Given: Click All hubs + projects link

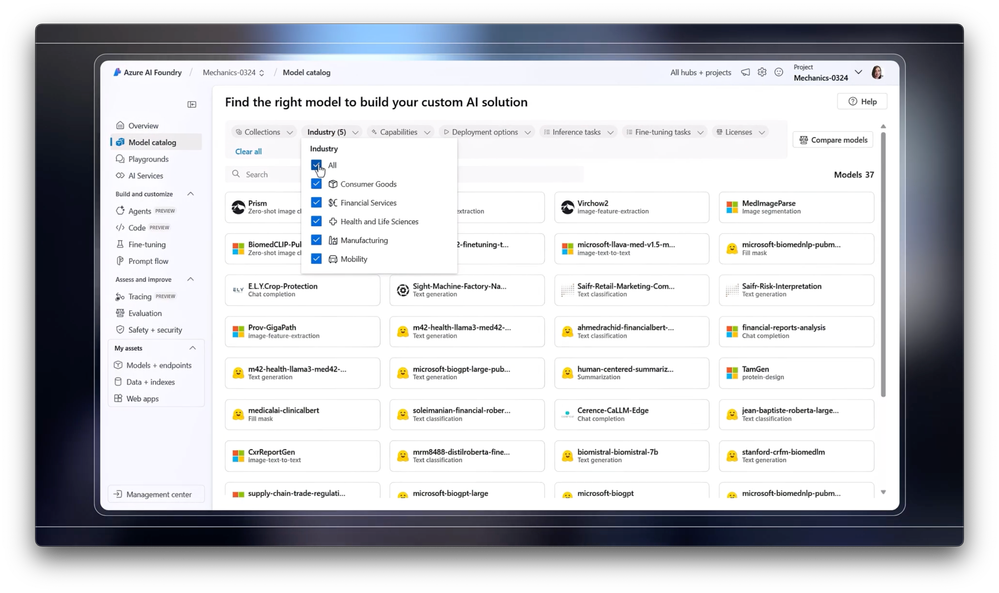Looking at the screenshot, I should (x=700, y=73).
